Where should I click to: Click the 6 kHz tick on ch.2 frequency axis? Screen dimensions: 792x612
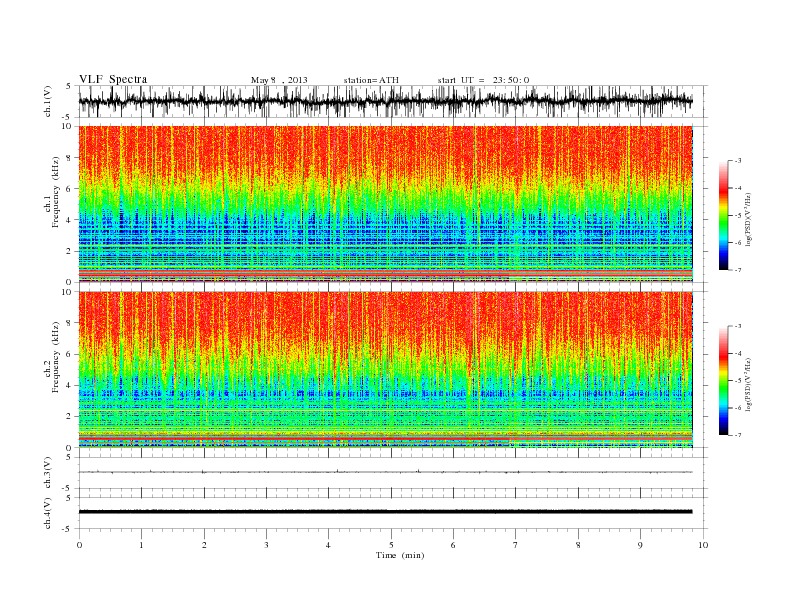[x=69, y=354]
